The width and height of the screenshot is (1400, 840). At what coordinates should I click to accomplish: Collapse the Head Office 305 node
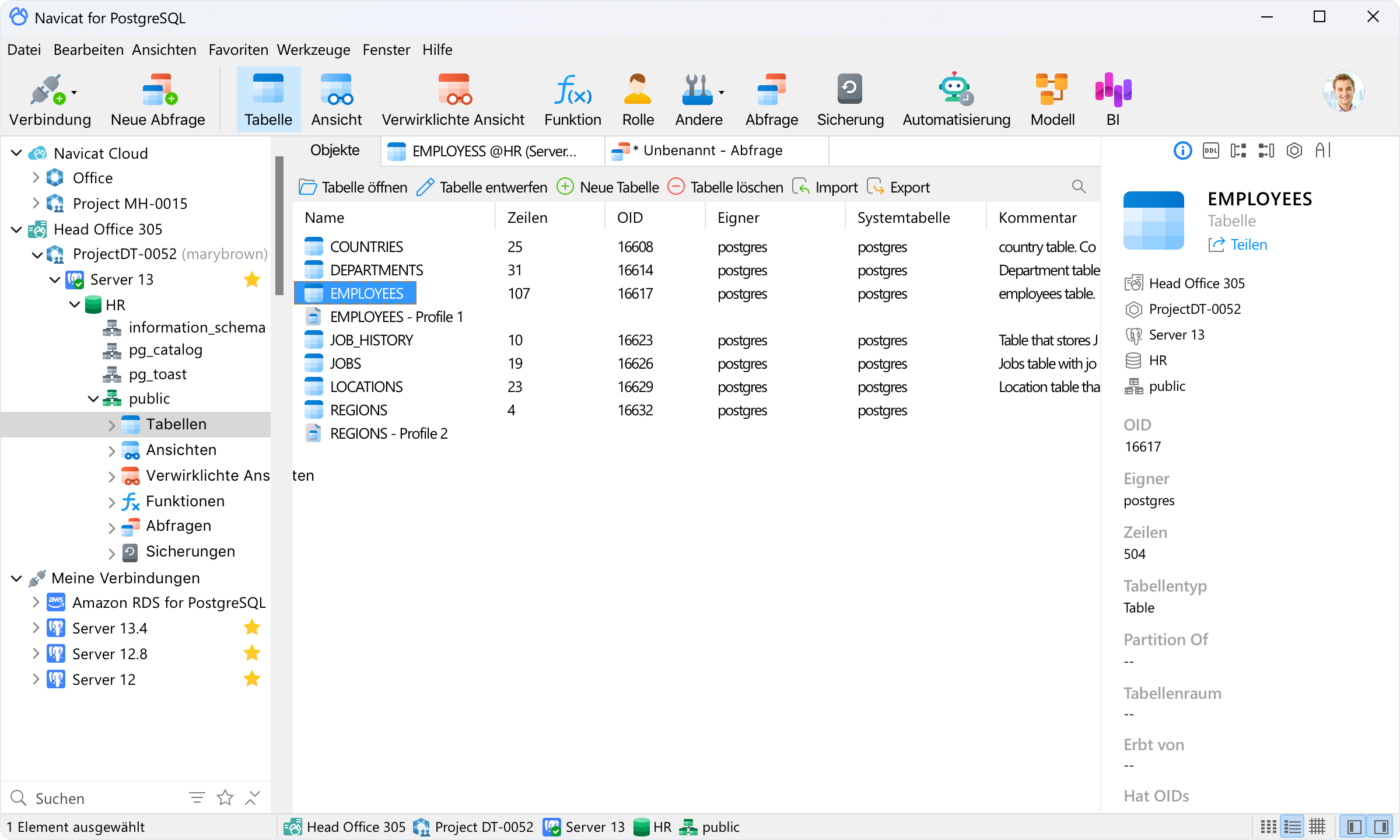tap(16, 229)
